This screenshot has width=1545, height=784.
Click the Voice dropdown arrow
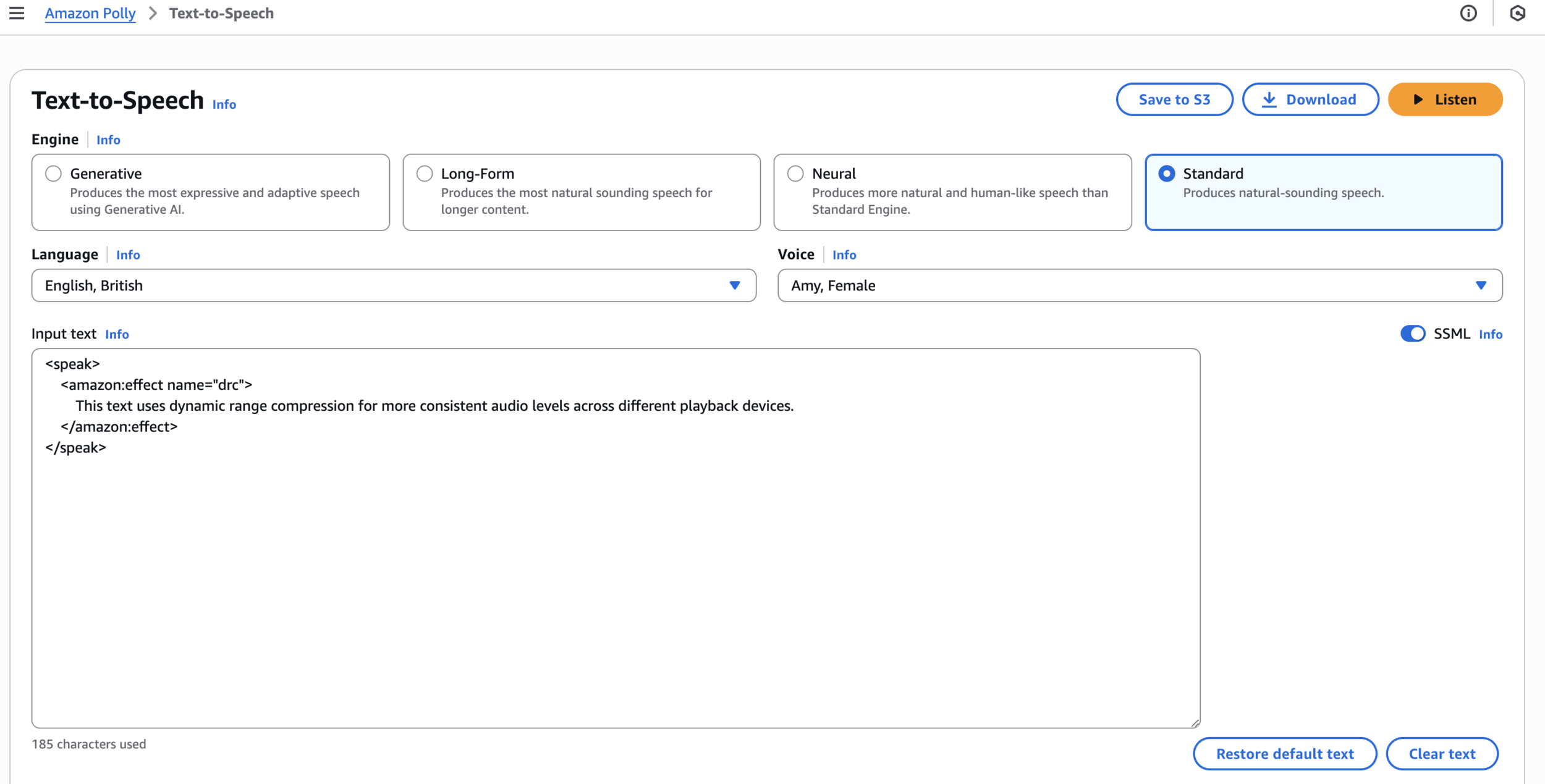point(1481,285)
